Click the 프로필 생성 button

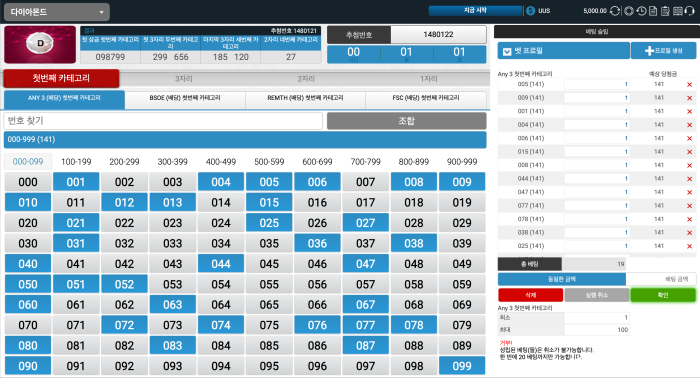point(663,51)
